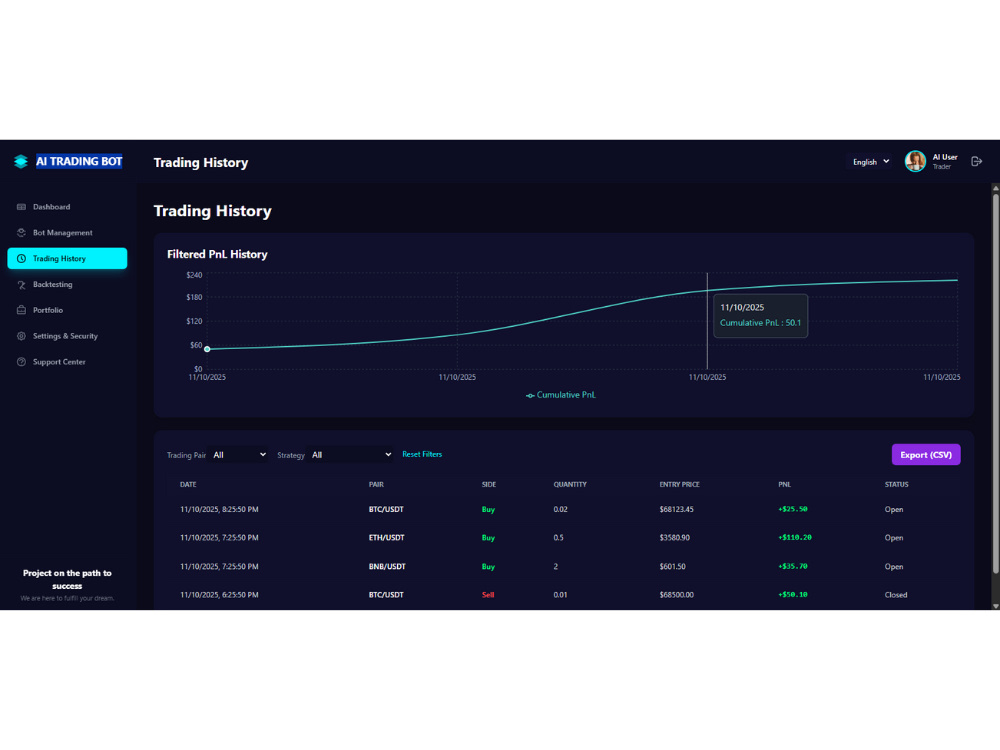The height and width of the screenshot is (750, 1000).
Task: Click the Export (CSV) button
Action: point(925,455)
